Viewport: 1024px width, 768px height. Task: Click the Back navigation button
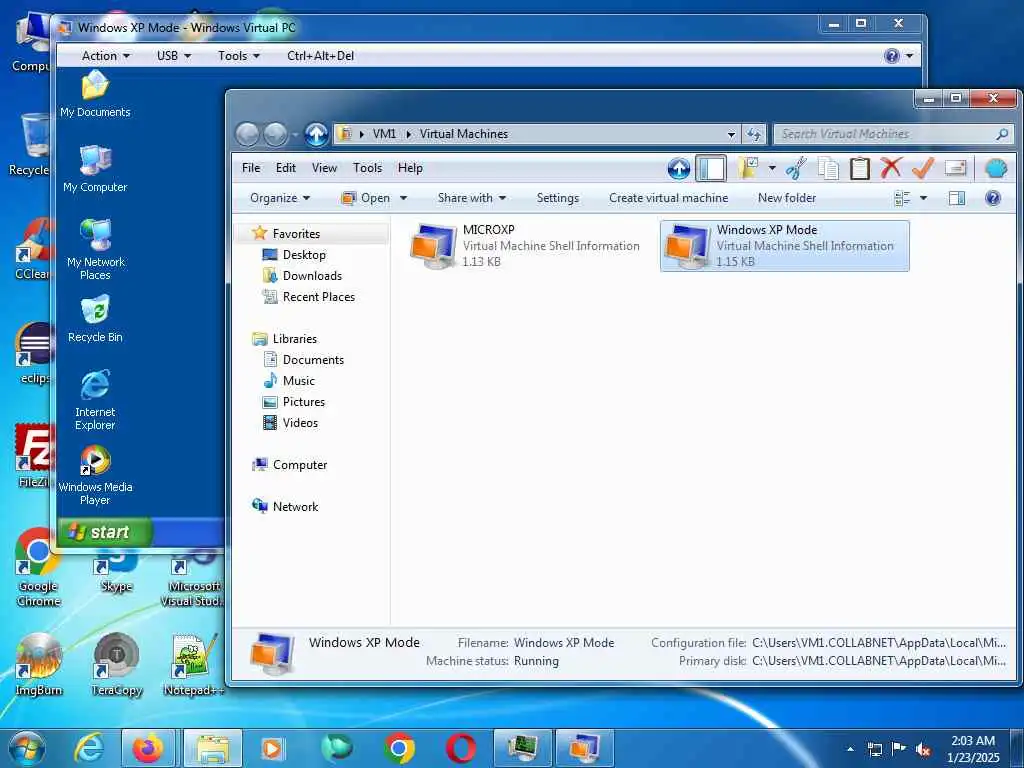tap(248, 135)
